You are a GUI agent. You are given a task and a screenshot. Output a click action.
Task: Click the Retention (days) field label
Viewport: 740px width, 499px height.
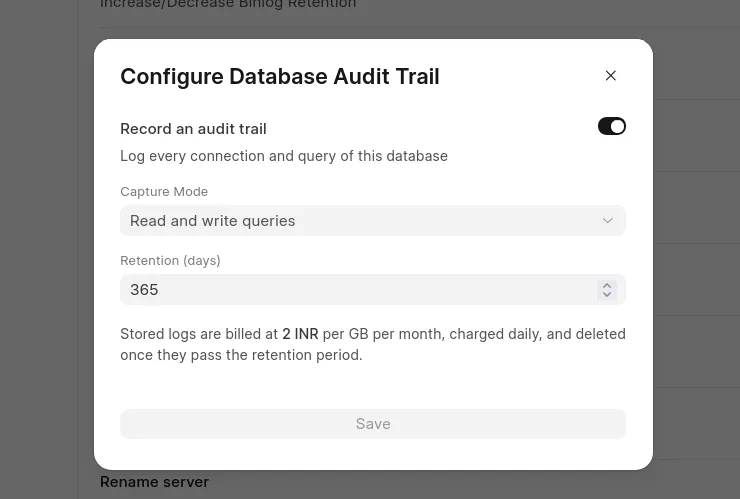pos(170,261)
